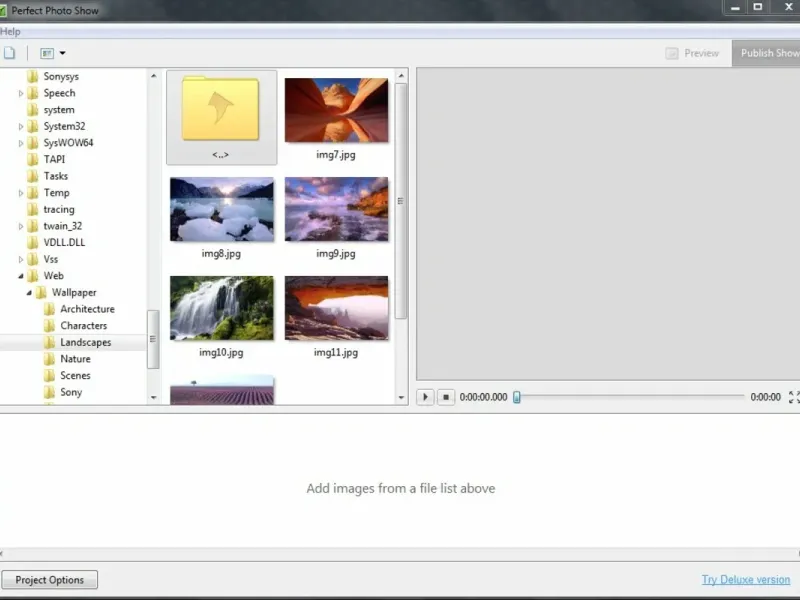800x600 pixels.
Task: Toggle fullscreen preview icon
Action: point(794,397)
